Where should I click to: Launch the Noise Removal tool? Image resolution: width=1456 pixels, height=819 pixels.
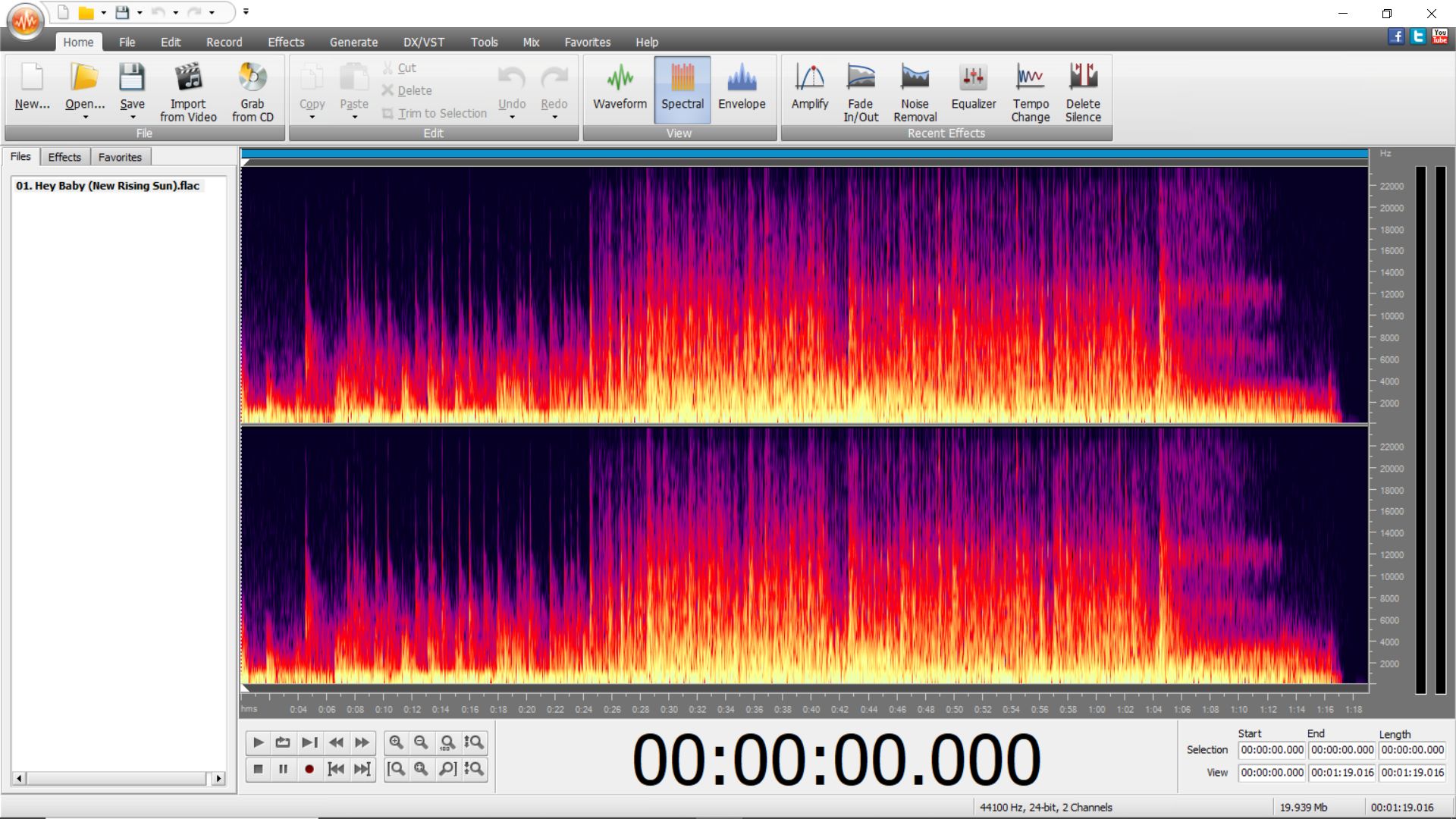pos(915,90)
